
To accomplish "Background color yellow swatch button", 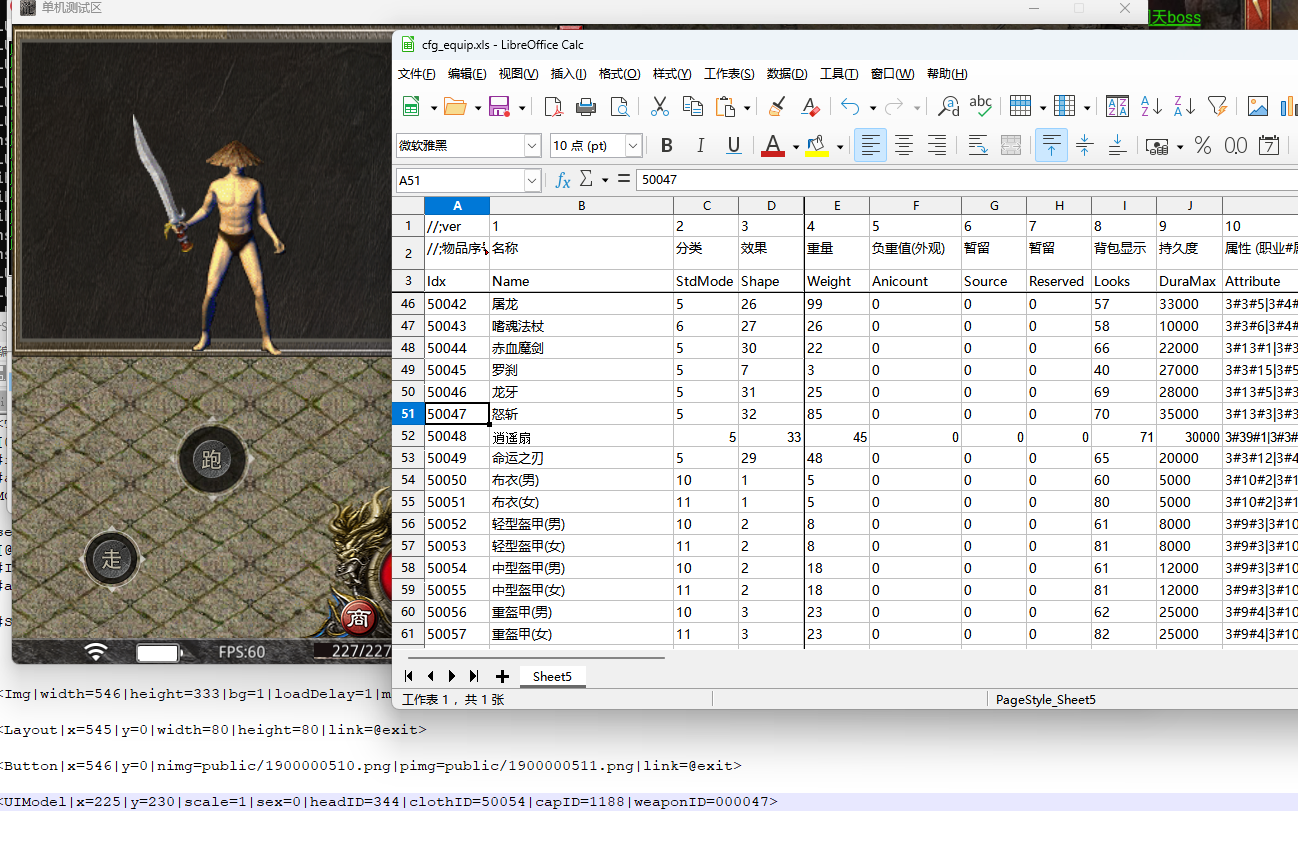I will pyautogui.click(x=817, y=146).
